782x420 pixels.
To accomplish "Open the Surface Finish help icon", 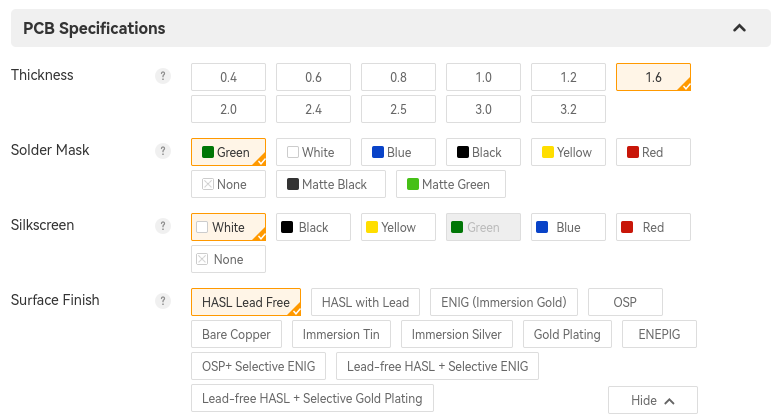I will 163,301.
